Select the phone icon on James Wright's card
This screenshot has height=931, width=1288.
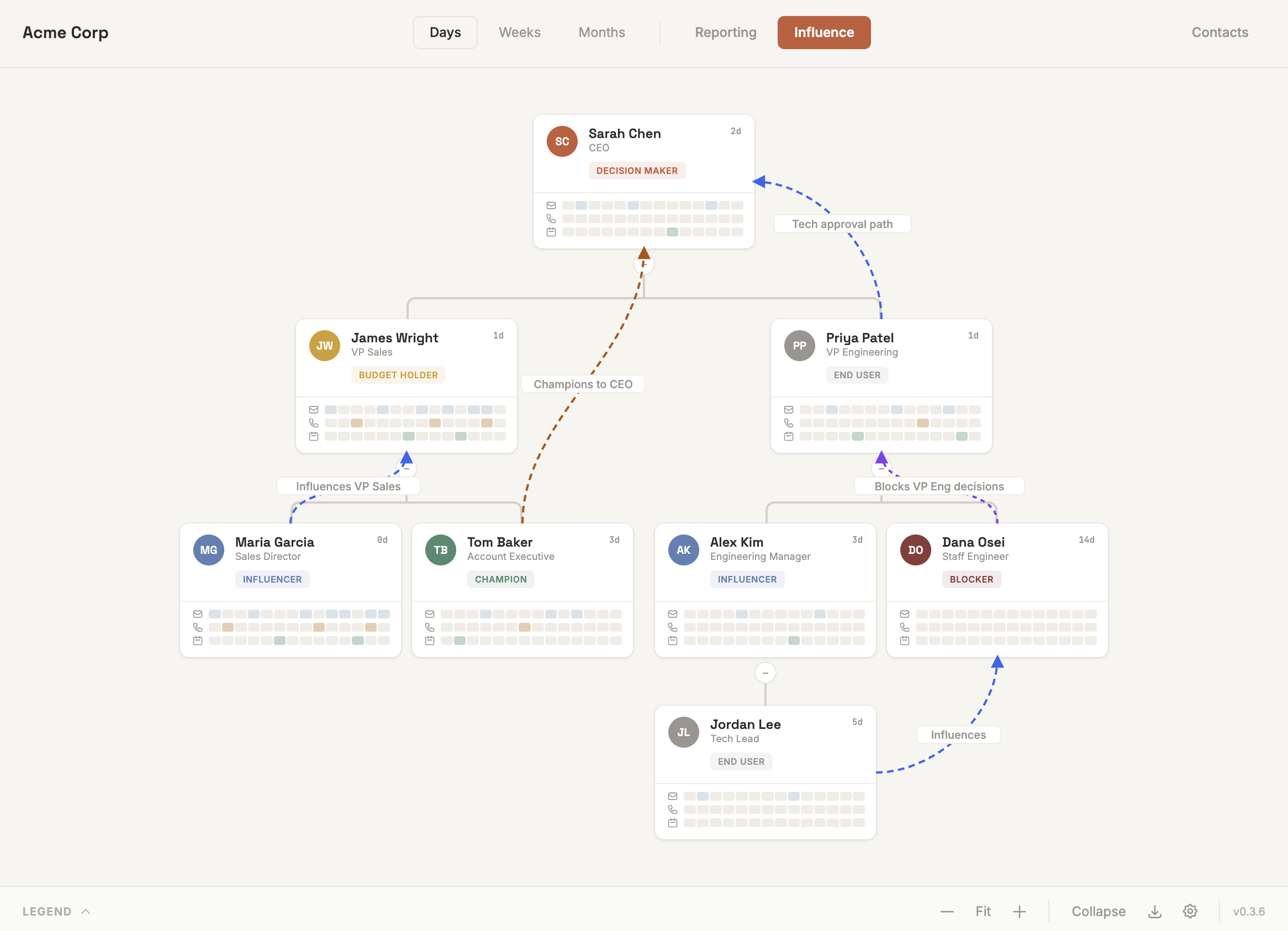click(x=314, y=422)
